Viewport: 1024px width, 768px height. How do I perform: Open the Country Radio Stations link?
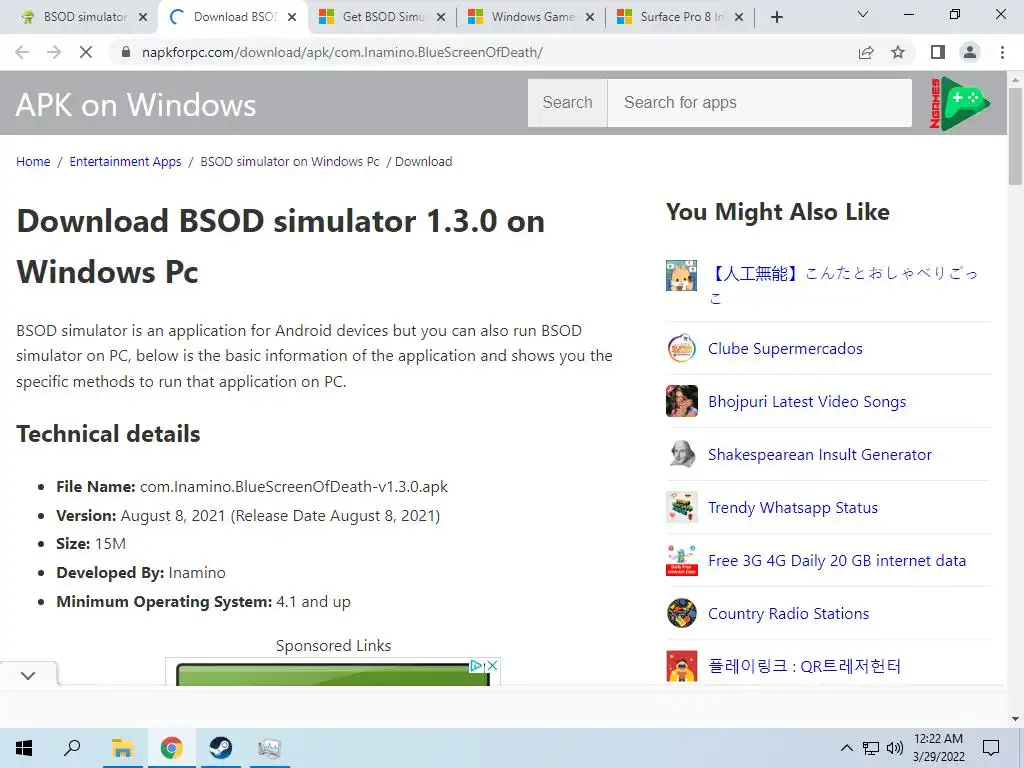click(788, 613)
